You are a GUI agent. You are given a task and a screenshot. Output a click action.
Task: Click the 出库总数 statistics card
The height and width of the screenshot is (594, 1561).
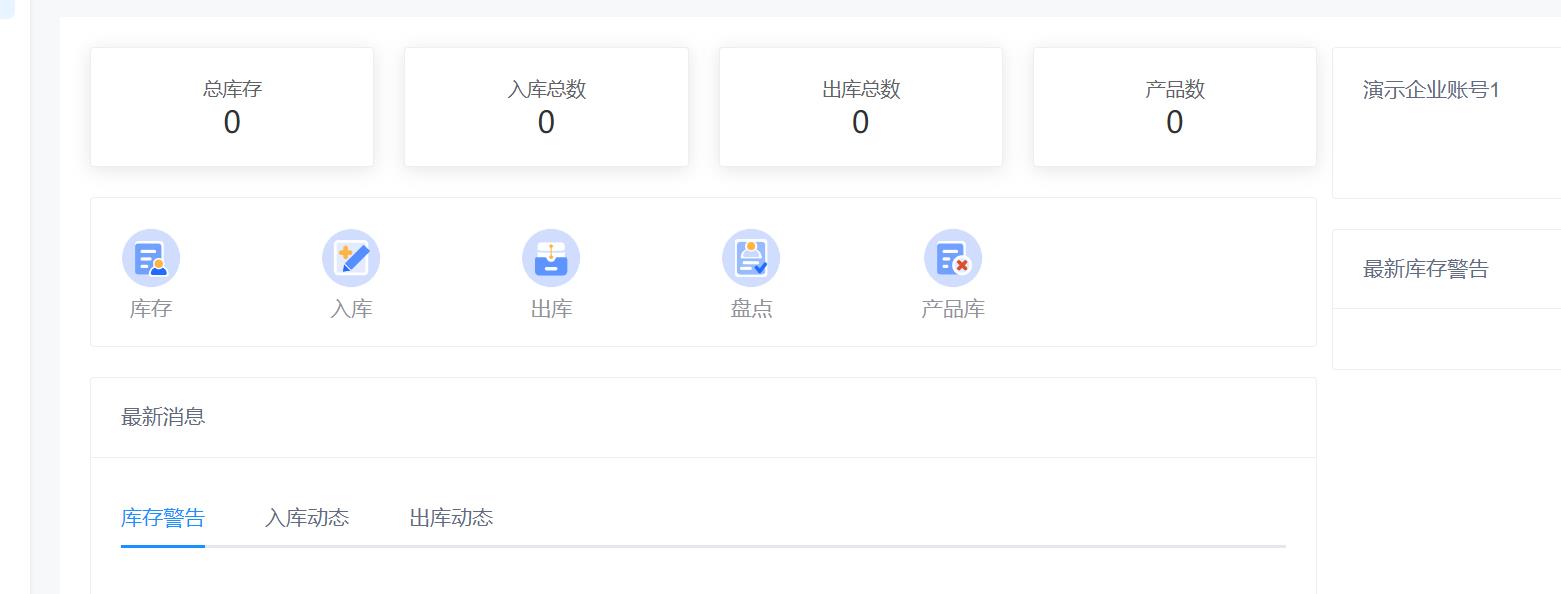tap(861, 107)
